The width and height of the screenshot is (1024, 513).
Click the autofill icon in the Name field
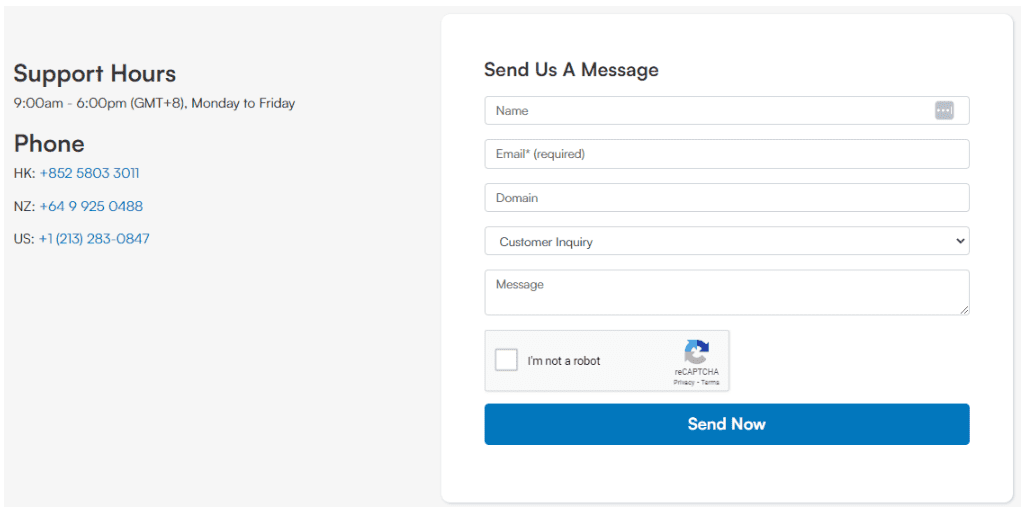[944, 111]
